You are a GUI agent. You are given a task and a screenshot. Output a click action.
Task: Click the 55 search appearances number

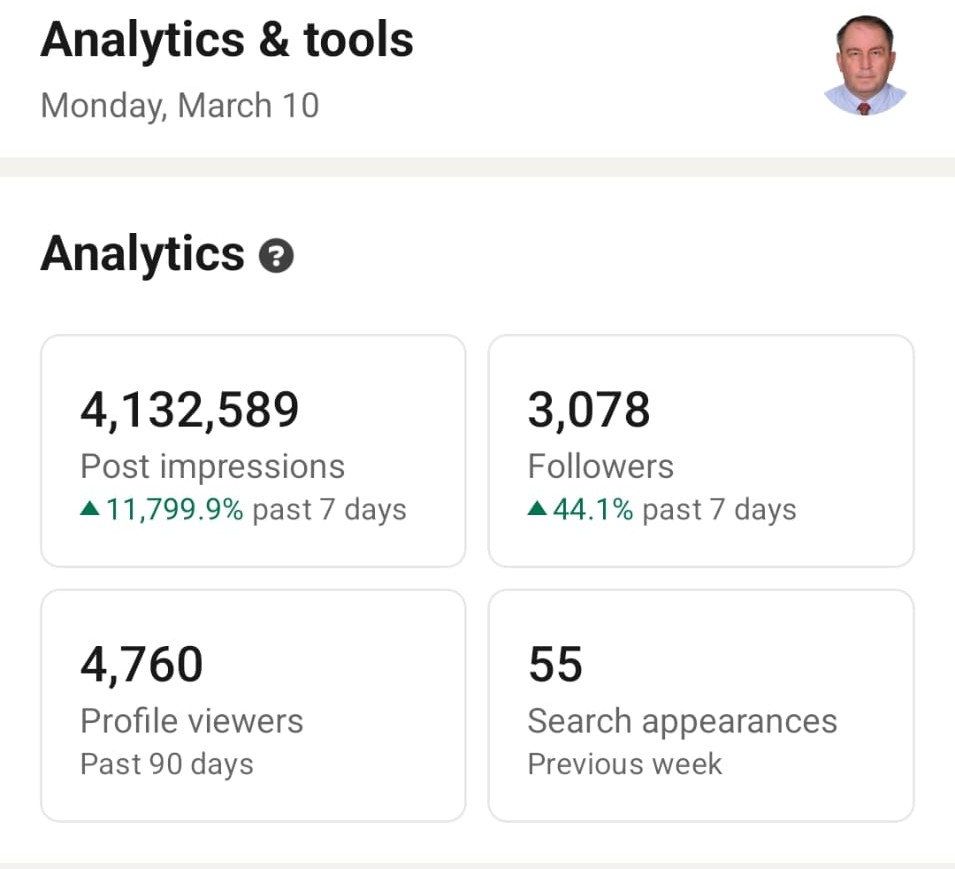(x=555, y=664)
